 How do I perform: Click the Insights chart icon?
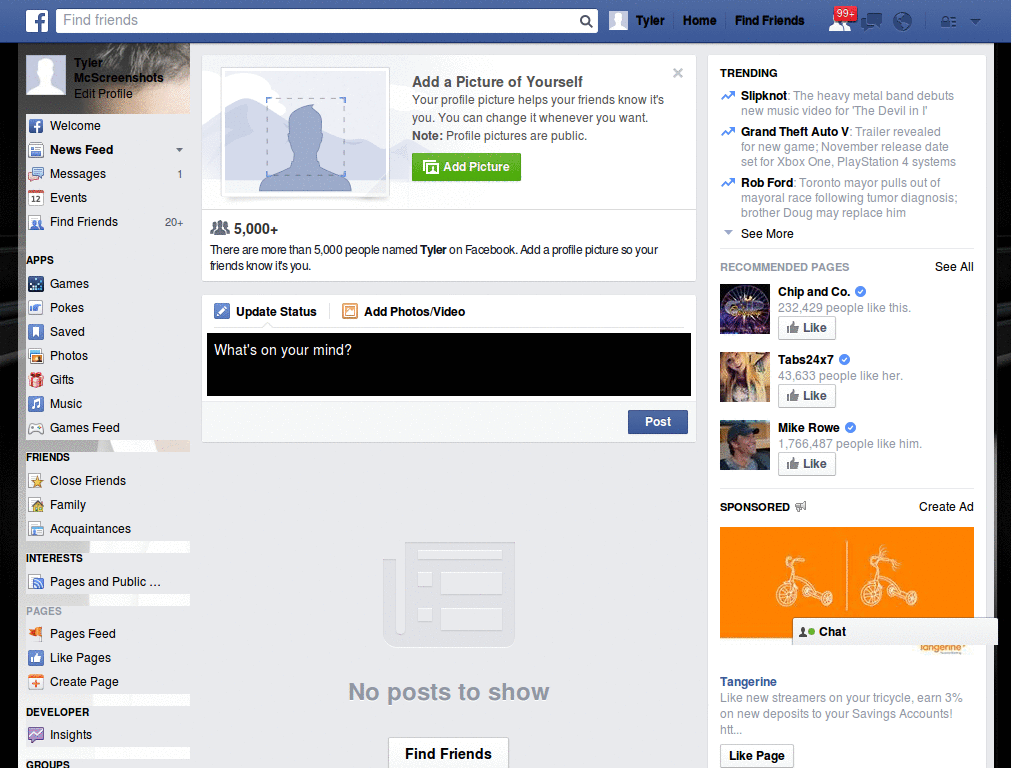click(x=36, y=735)
